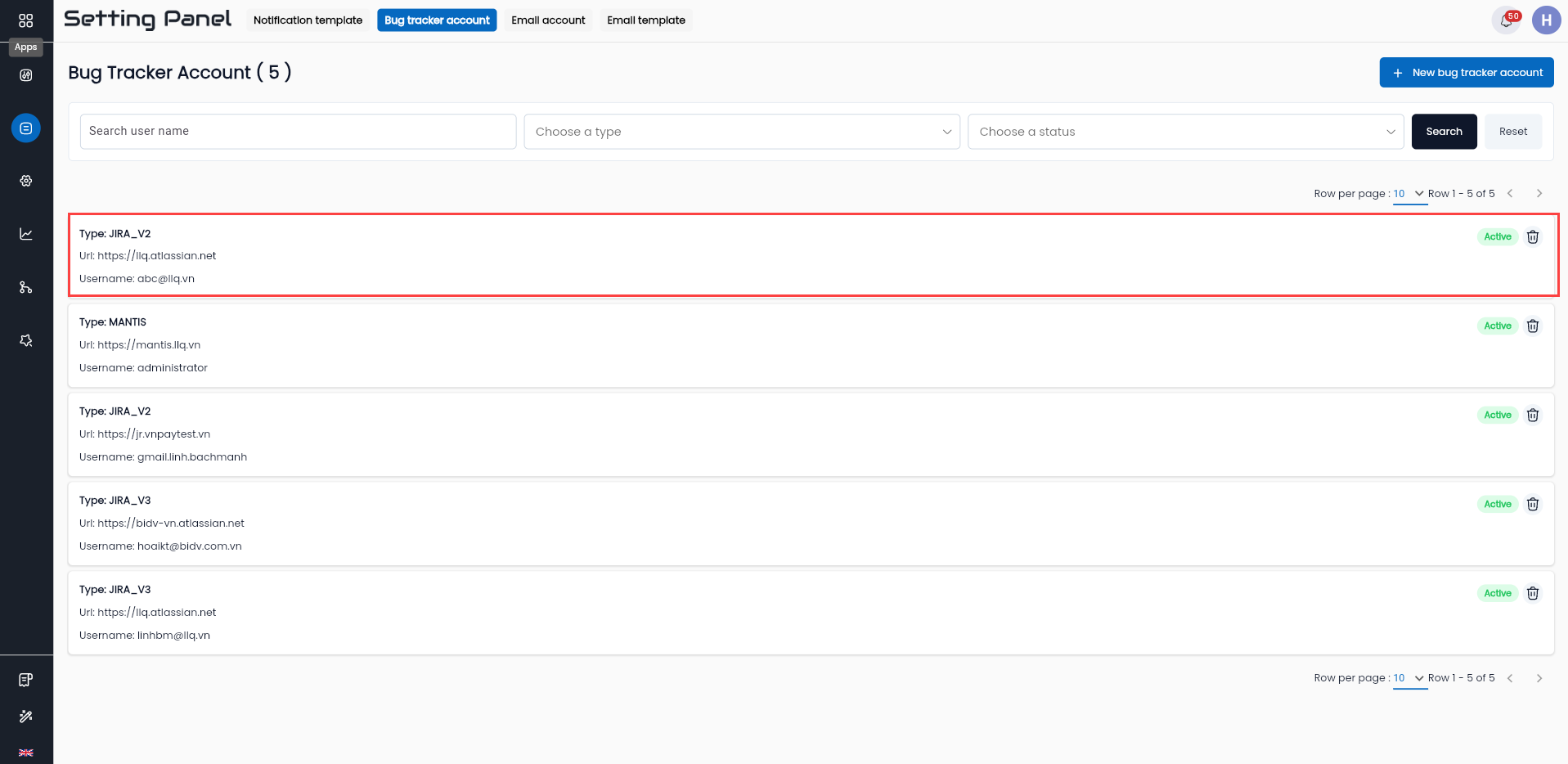Image resolution: width=1568 pixels, height=764 pixels.
Task: Click the magic wand sidebar icon
Action: [26, 717]
